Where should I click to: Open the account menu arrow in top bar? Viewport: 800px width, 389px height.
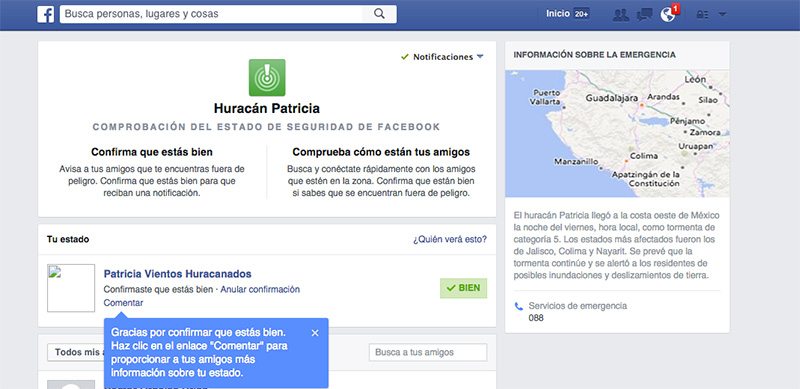tap(722, 15)
